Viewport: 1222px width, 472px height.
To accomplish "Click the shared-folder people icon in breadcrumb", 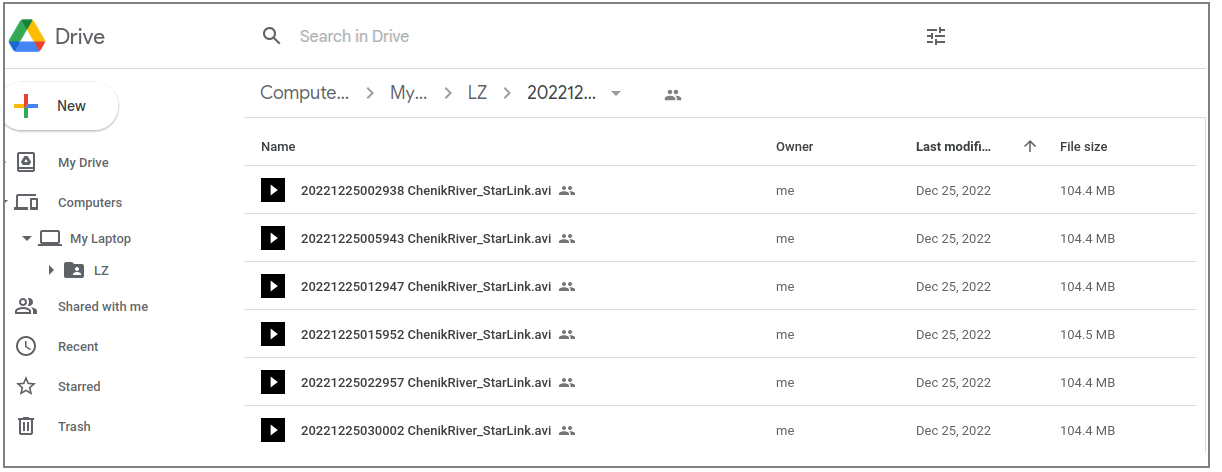I will tap(673, 94).
